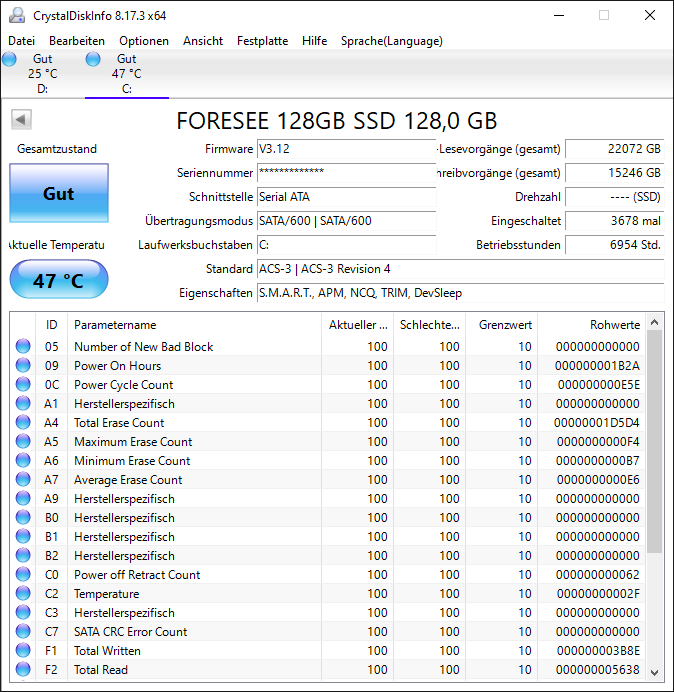The height and width of the screenshot is (692, 674).
Task: Click the Grenzwert column header
Action: tap(501, 325)
